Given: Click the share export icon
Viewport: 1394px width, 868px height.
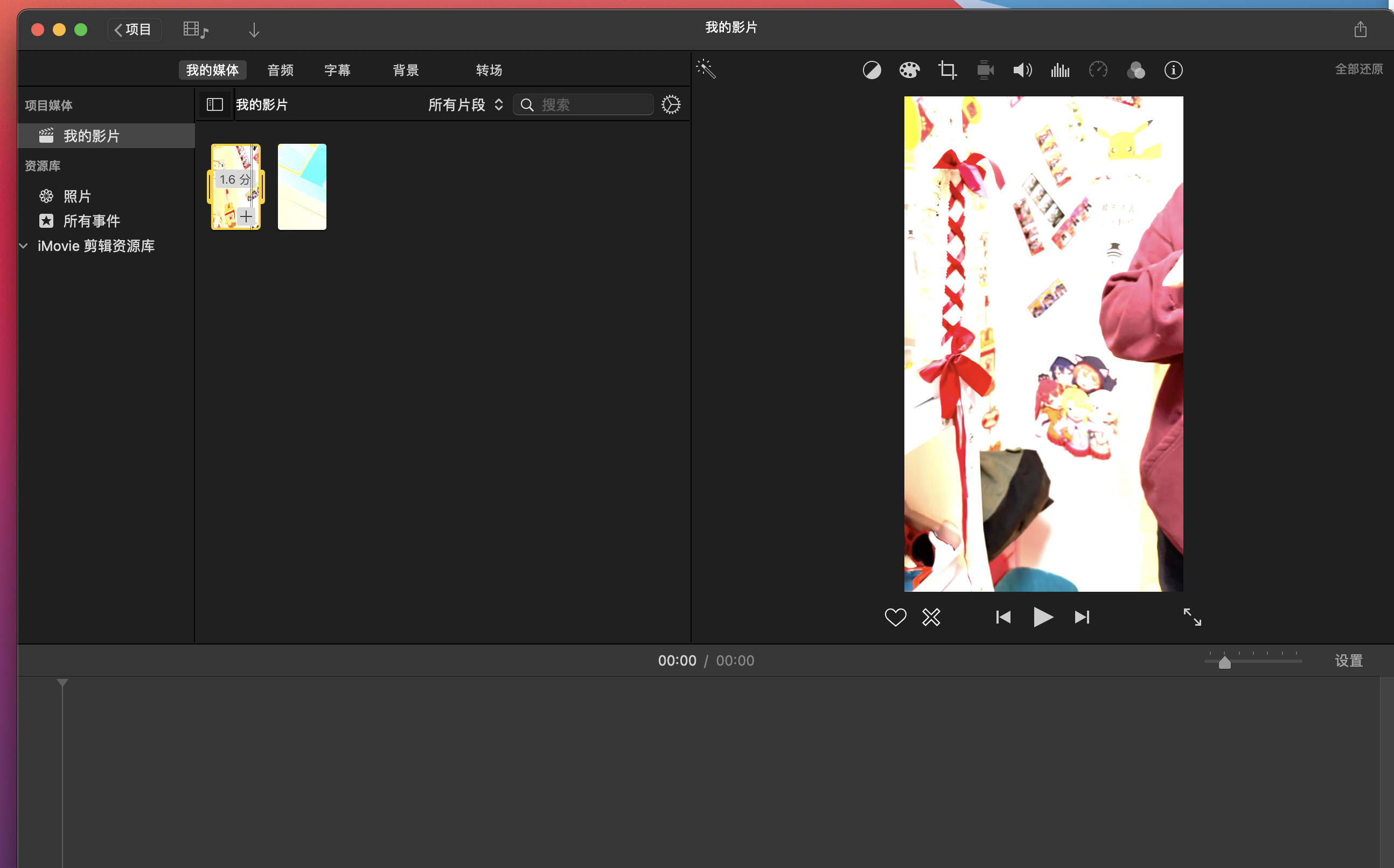Looking at the screenshot, I should pos(1360,29).
